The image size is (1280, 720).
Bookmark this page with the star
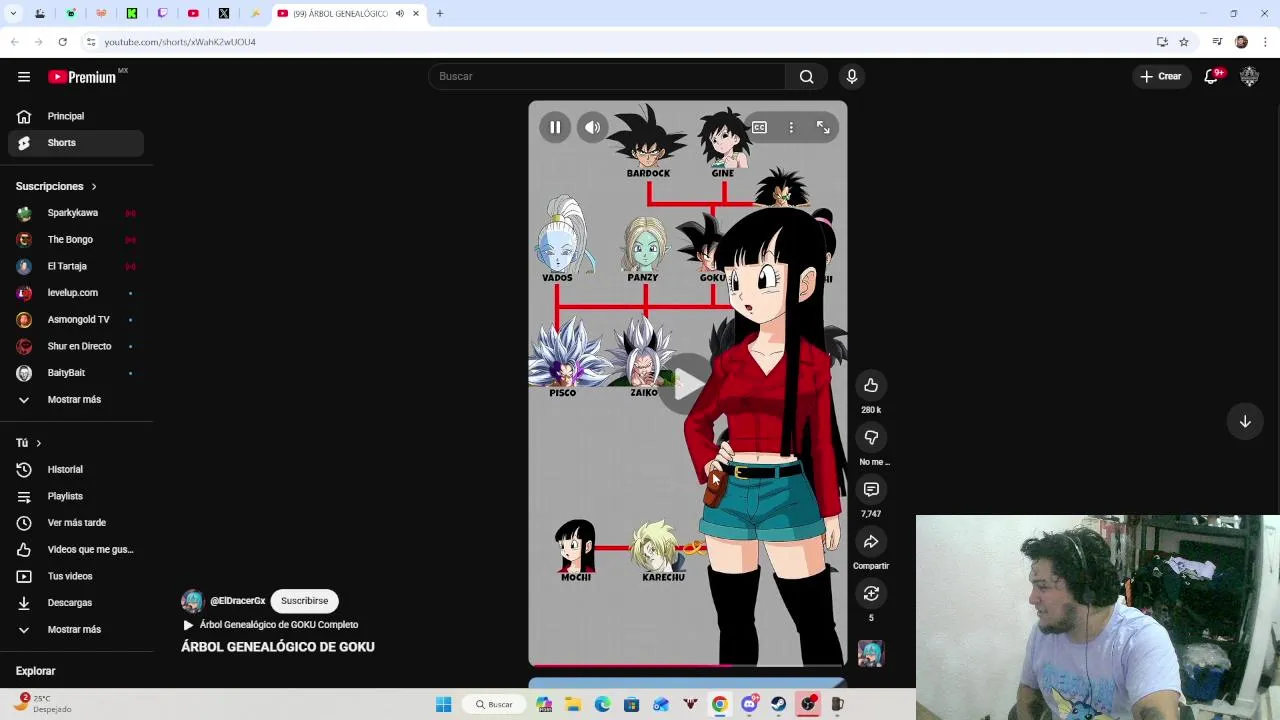(x=1184, y=42)
